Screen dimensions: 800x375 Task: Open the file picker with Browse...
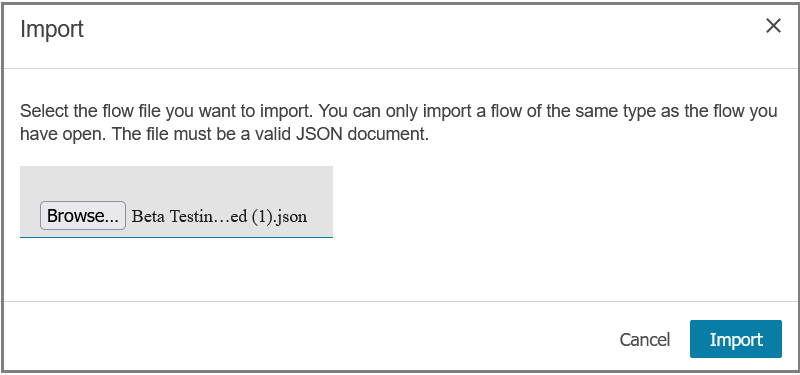pyautogui.click(x=83, y=216)
